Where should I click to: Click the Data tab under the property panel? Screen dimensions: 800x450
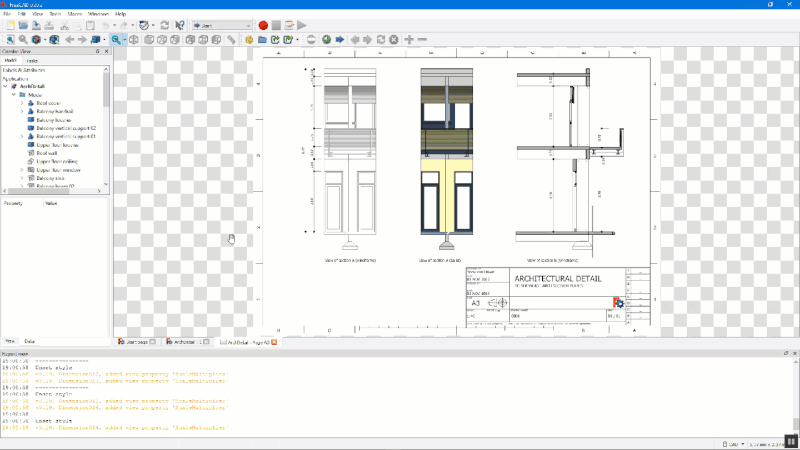click(30, 341)
